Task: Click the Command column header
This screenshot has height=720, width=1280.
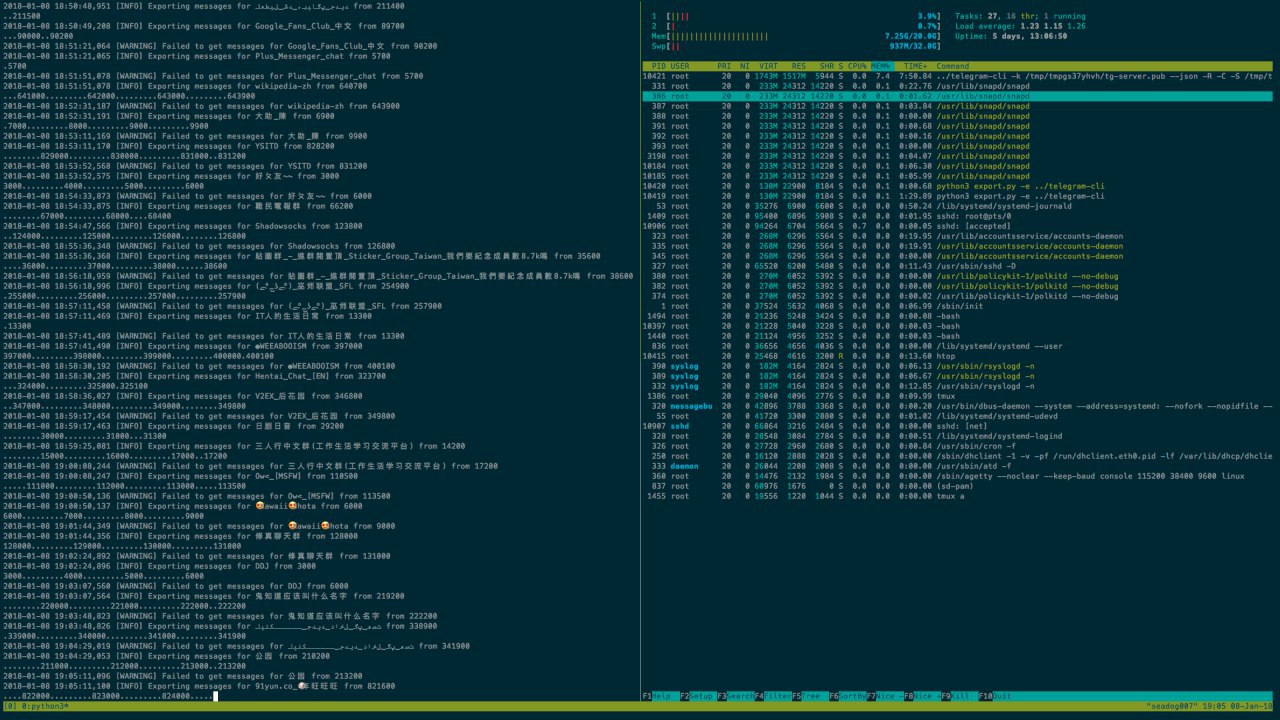Action: point(954,66)
